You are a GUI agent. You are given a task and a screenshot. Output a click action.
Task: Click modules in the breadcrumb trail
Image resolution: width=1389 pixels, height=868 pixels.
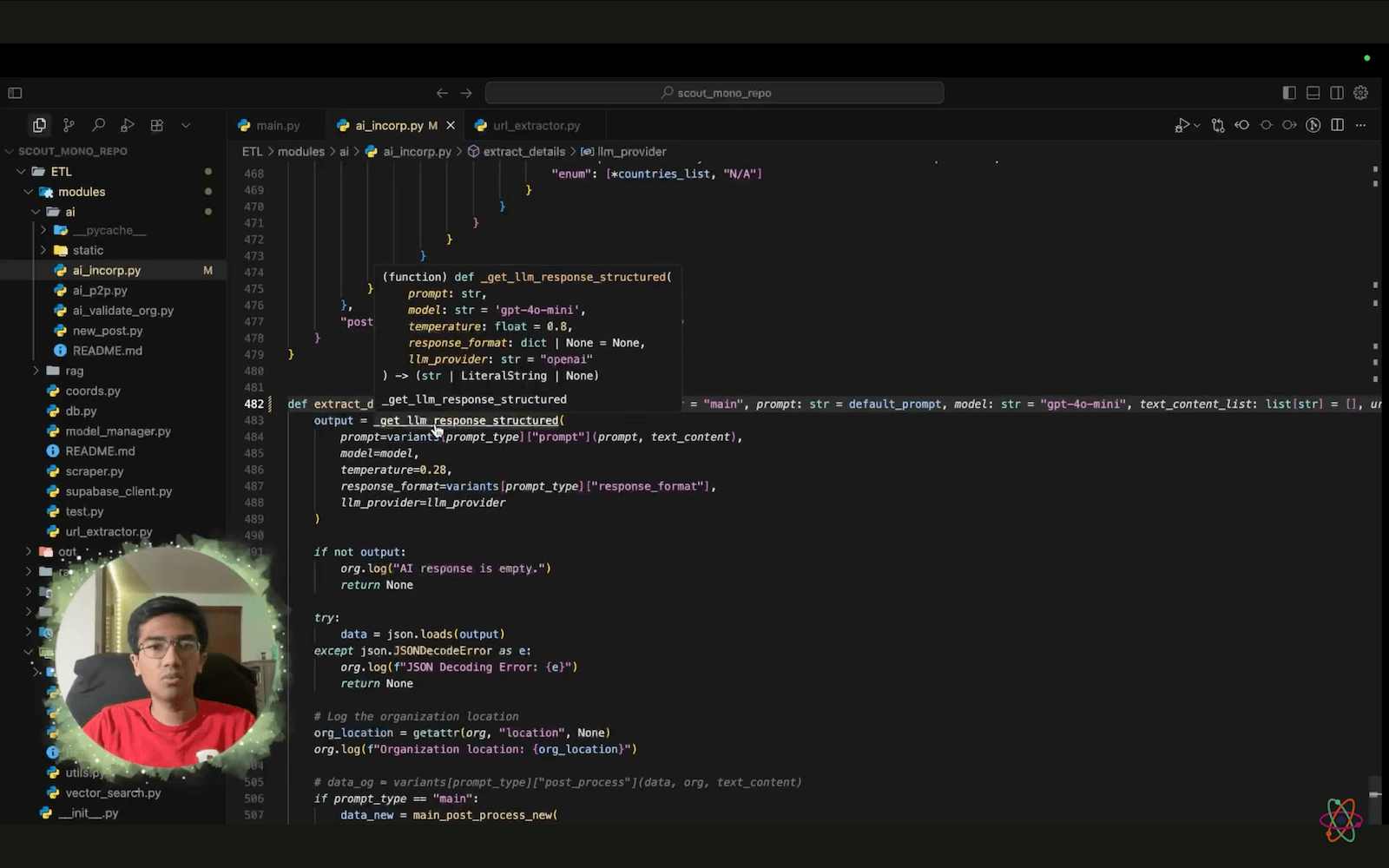[301, 151]
